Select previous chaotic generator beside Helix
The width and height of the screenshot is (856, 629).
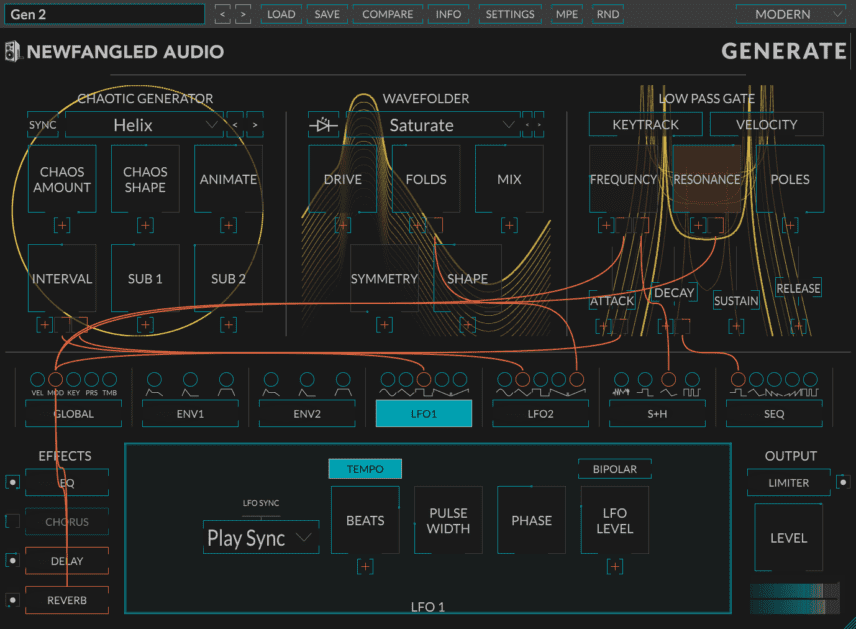coord(235,125)
